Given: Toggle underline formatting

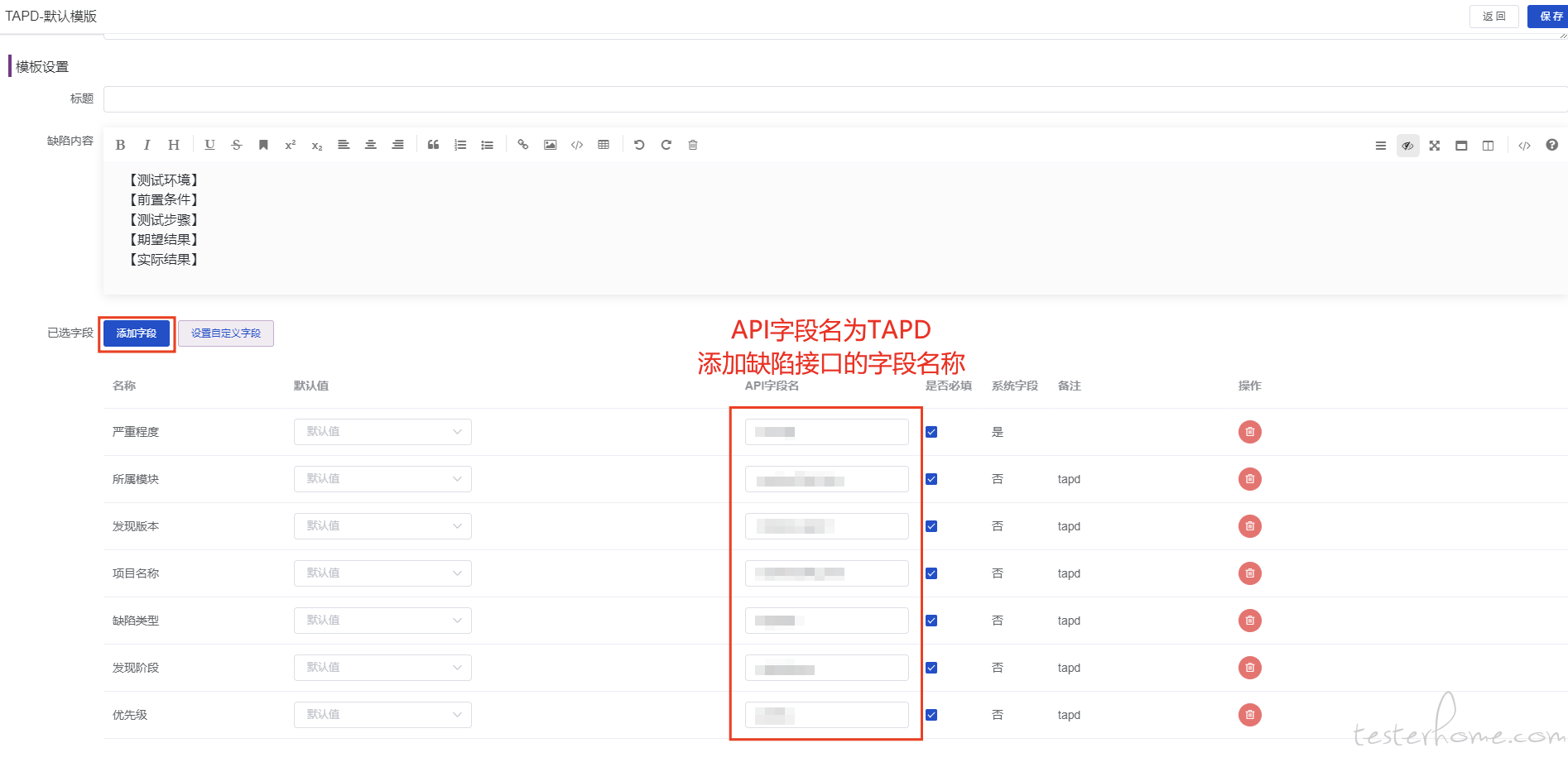Looking at the screenshot, I should (x=209, y=145).
